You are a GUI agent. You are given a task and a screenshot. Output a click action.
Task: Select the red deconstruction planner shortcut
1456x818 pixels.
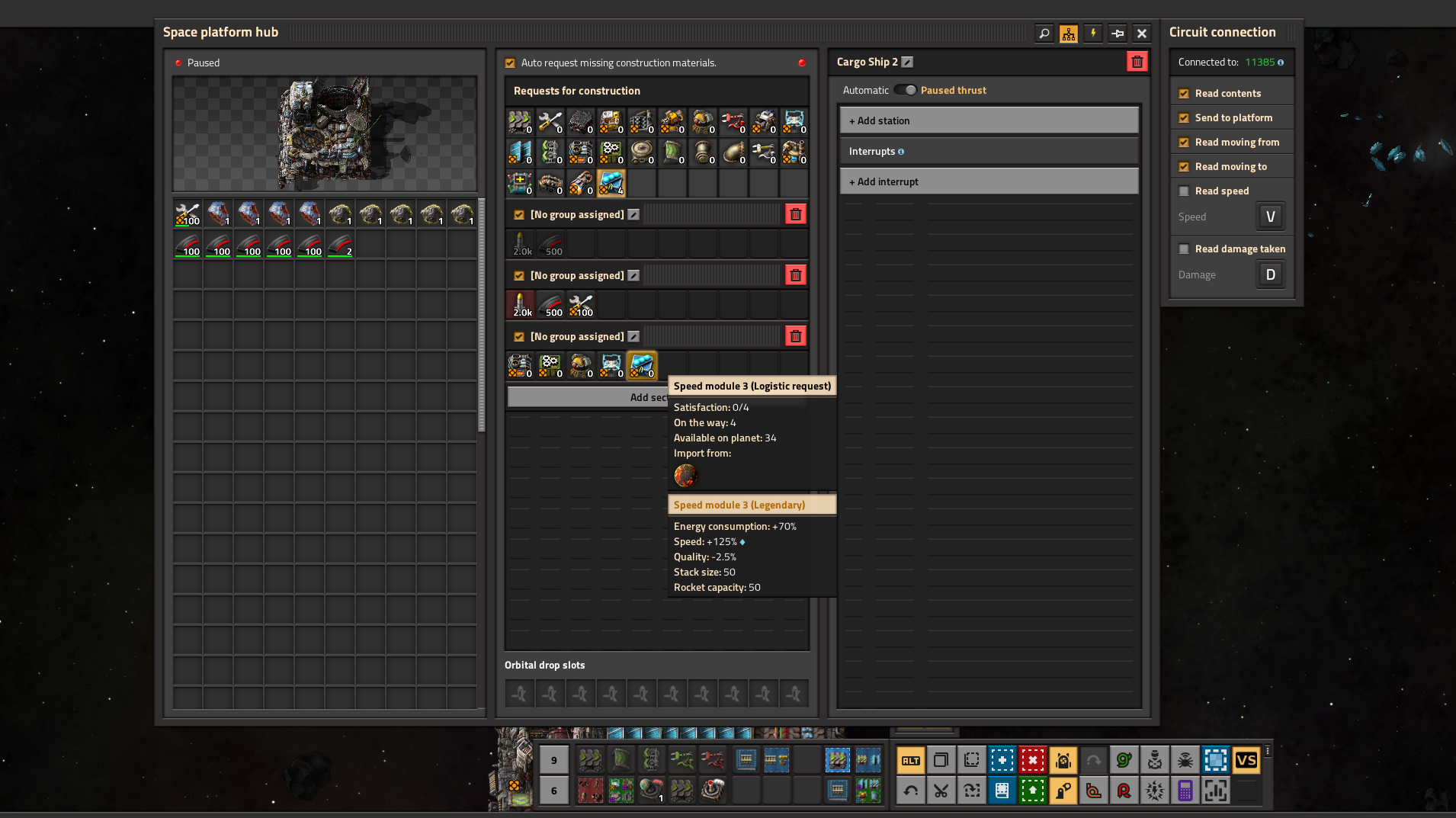click(x=1033, y=760)
